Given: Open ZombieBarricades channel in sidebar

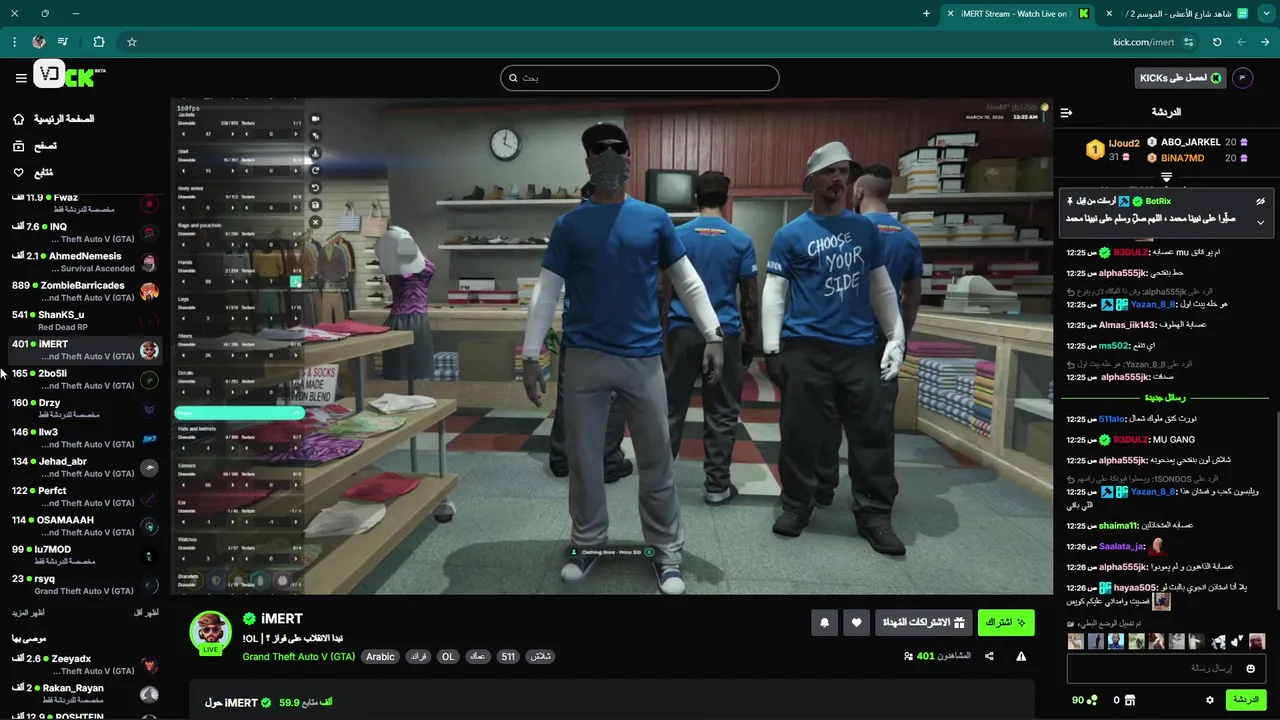Looking at the screenshot, I should tap(86, 291).
